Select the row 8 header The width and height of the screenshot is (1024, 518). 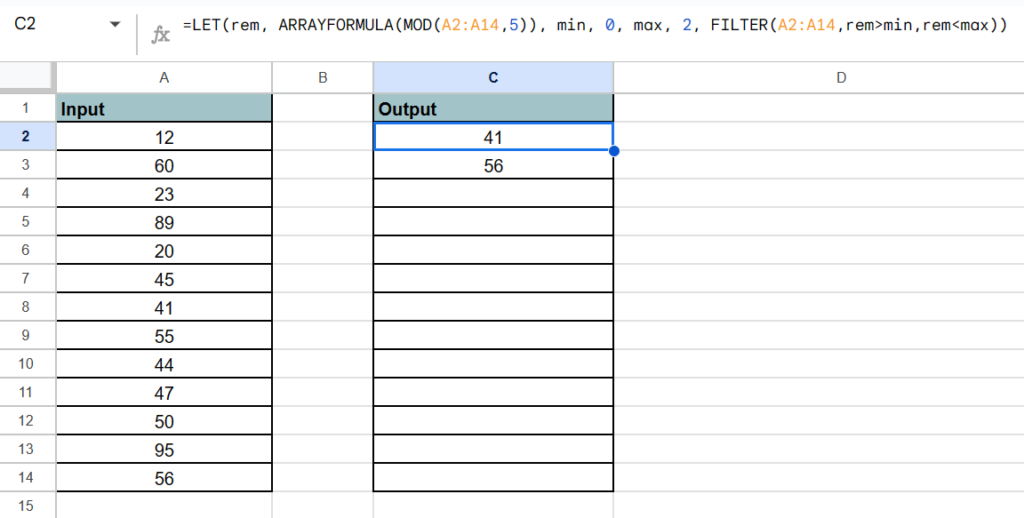[27, 307]
